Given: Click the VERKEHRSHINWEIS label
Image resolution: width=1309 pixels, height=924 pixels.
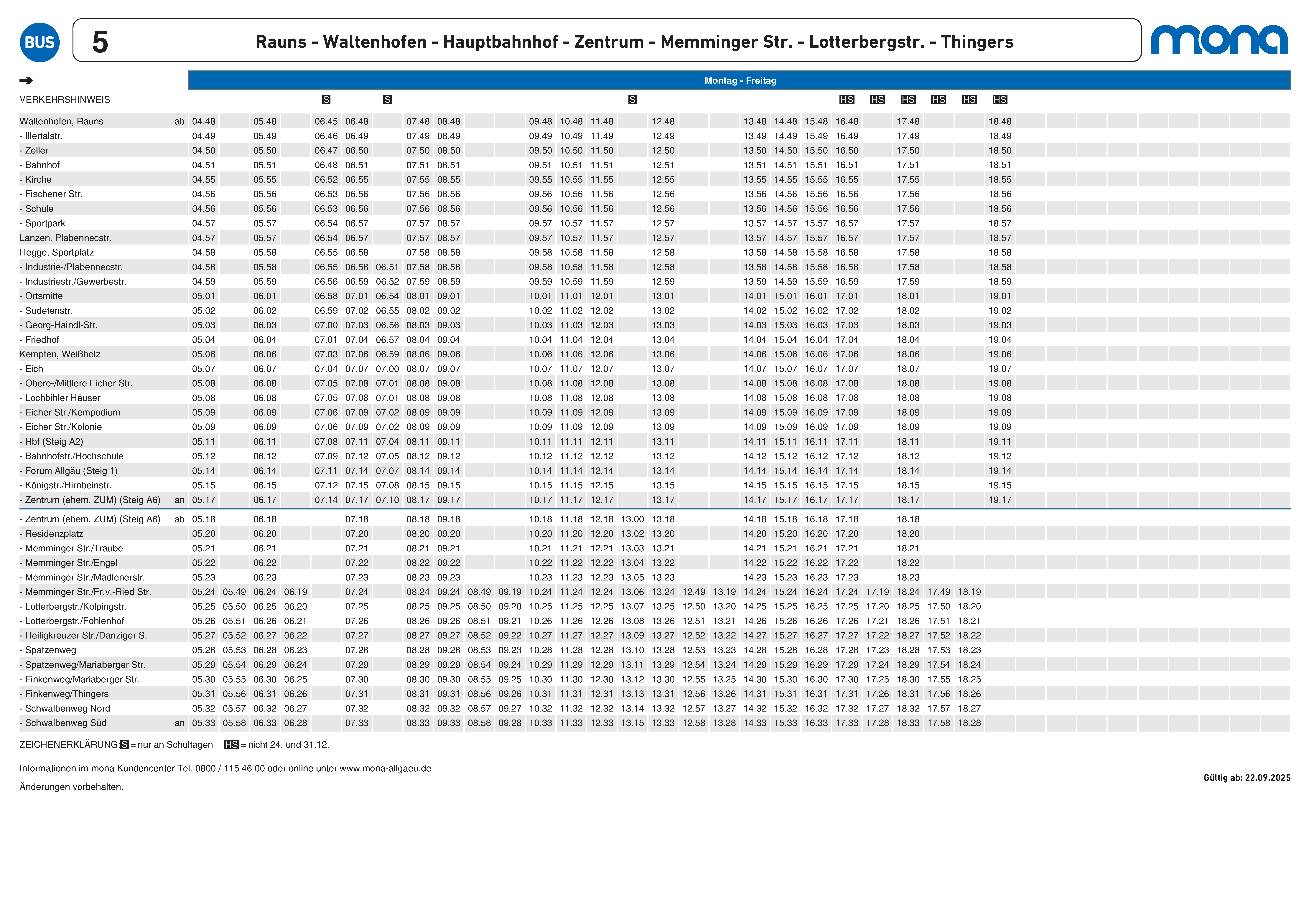Looking at the screenshot, I should point(65,100).
